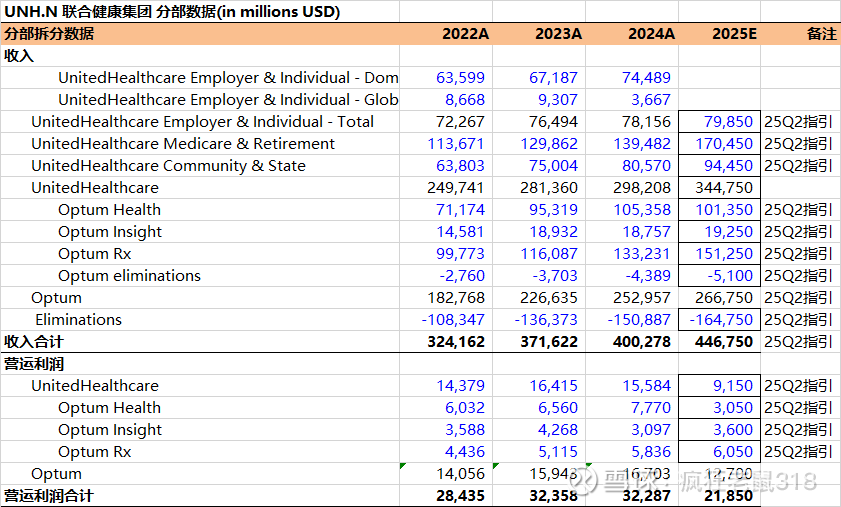Click the 2025E cell showing 79,850
The height and width of the screenshot is (507, 841).
click(x=728, y=122)
